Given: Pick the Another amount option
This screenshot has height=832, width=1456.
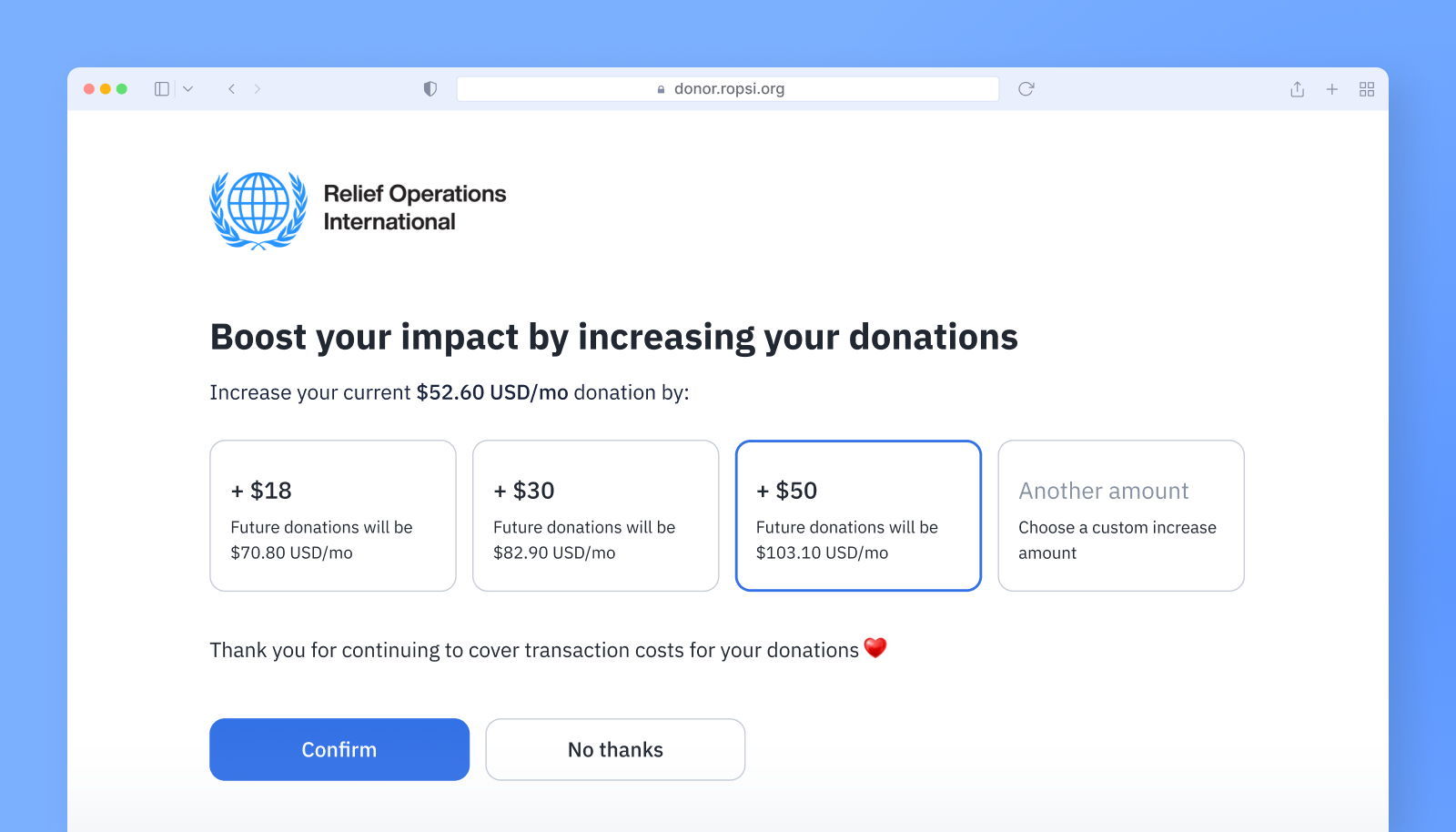Looking at the screenshot, I should tap(1121, 516).
